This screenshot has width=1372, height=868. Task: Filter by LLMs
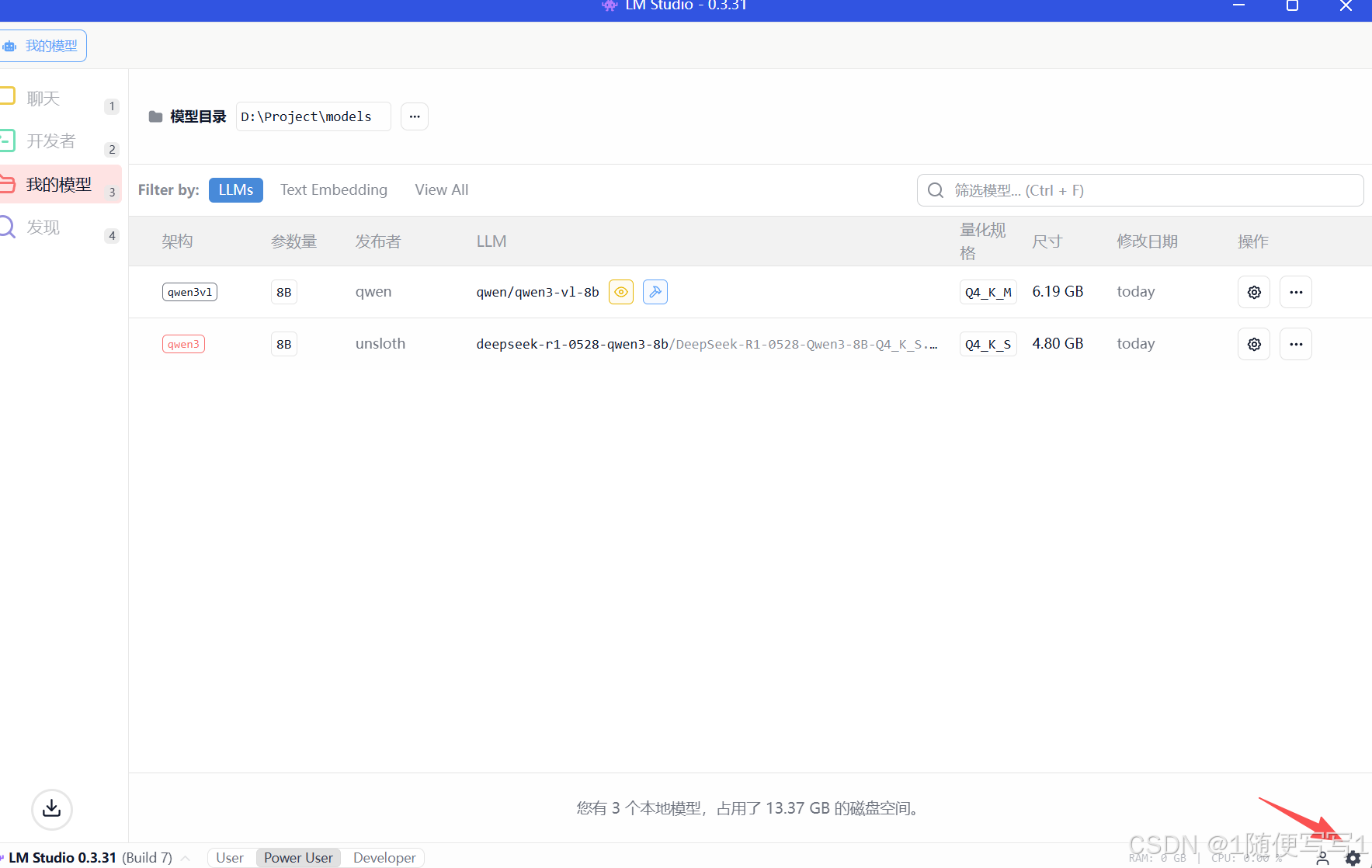click(x=236, y=190)
